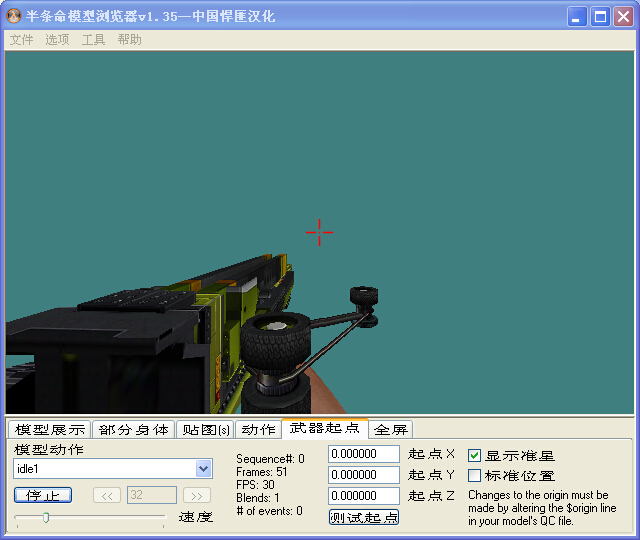Viewport: 640px width, 540px height.
Task: Click the red crosshair in the viewport
Action: (319, 232)
